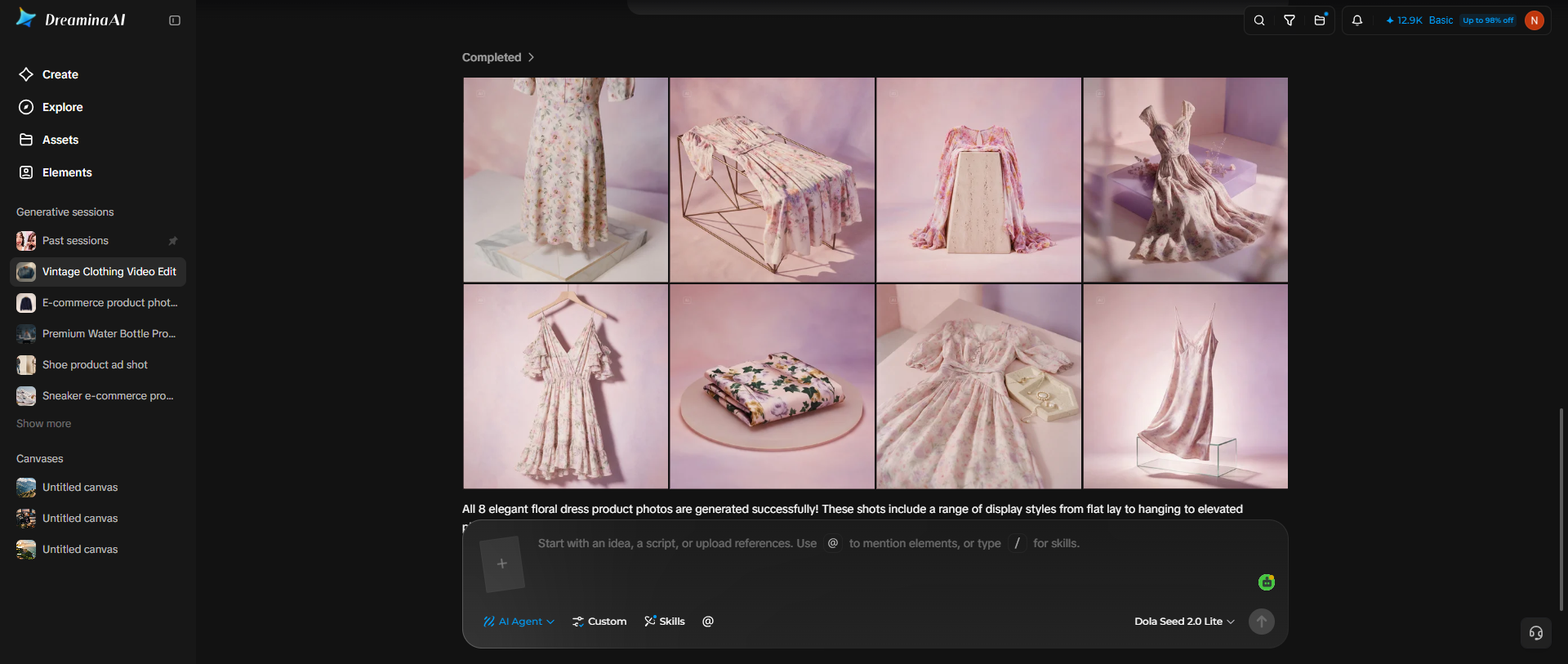Open the Dola Seed 2.0 Lite model dropdown
The width and height of the screenshot is (1568, 664).
tap(1184, 622)
